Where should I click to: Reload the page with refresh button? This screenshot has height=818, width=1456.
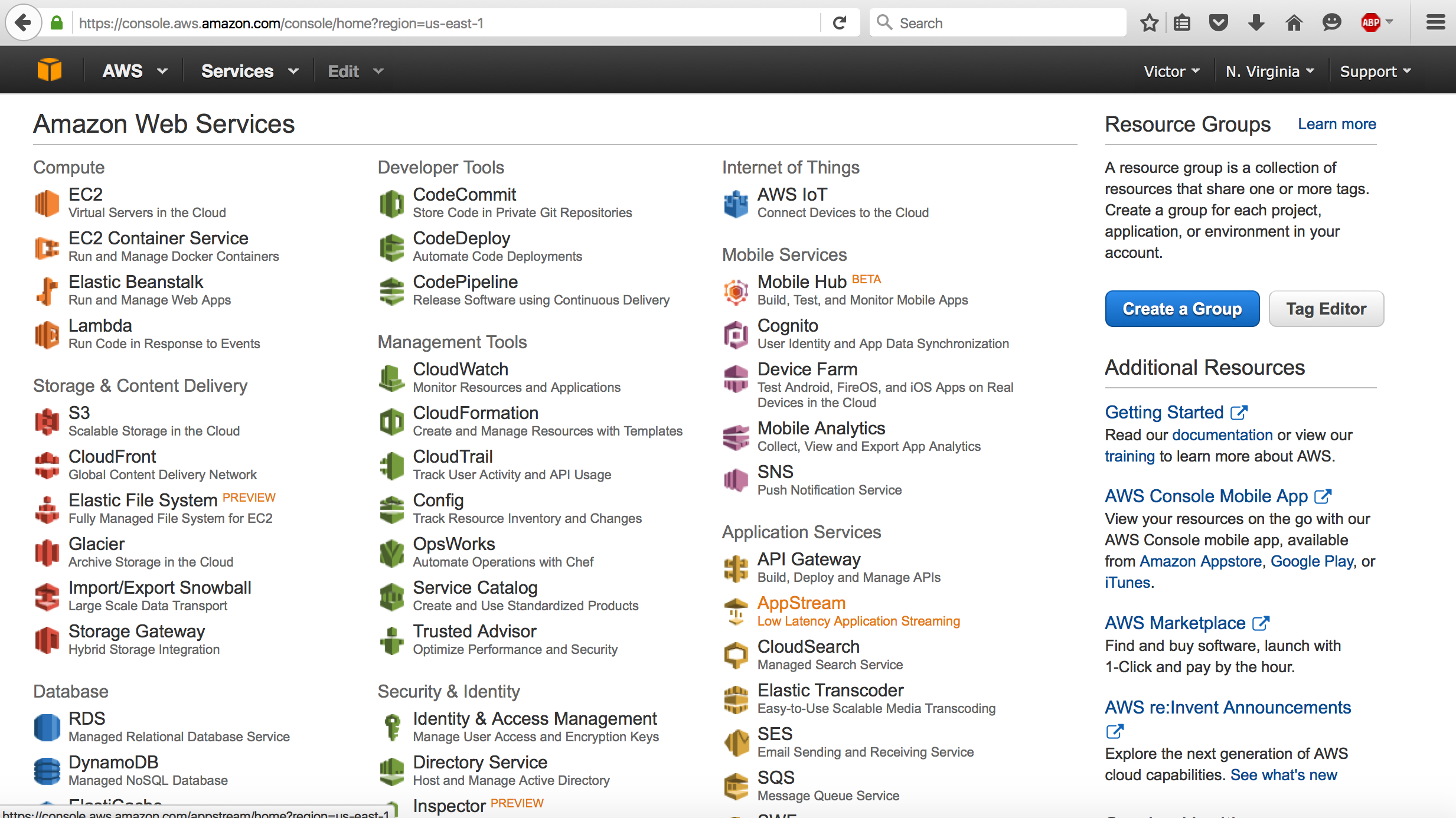[x=839, y=23]
